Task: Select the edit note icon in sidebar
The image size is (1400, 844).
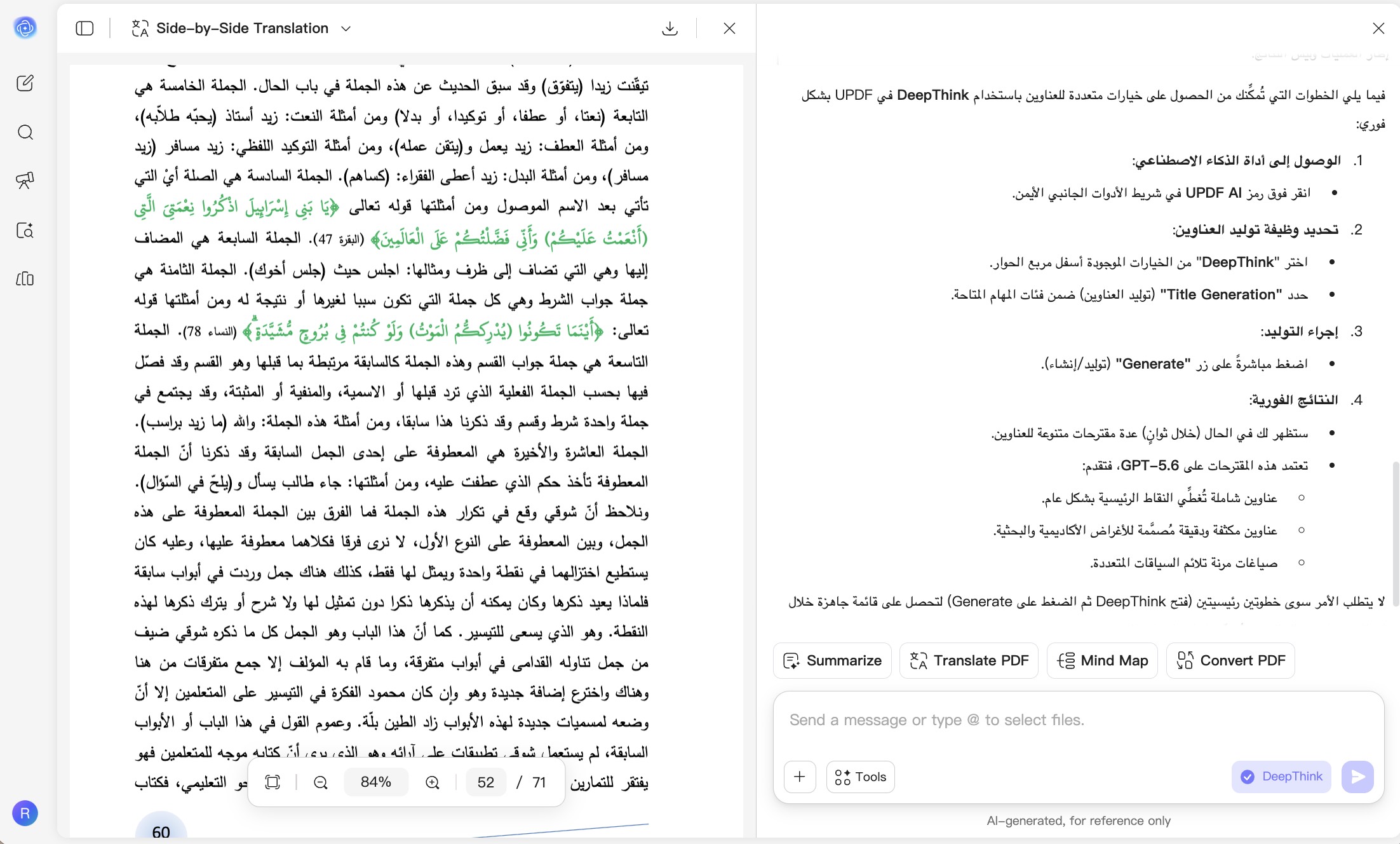Action: pos(25,83)
